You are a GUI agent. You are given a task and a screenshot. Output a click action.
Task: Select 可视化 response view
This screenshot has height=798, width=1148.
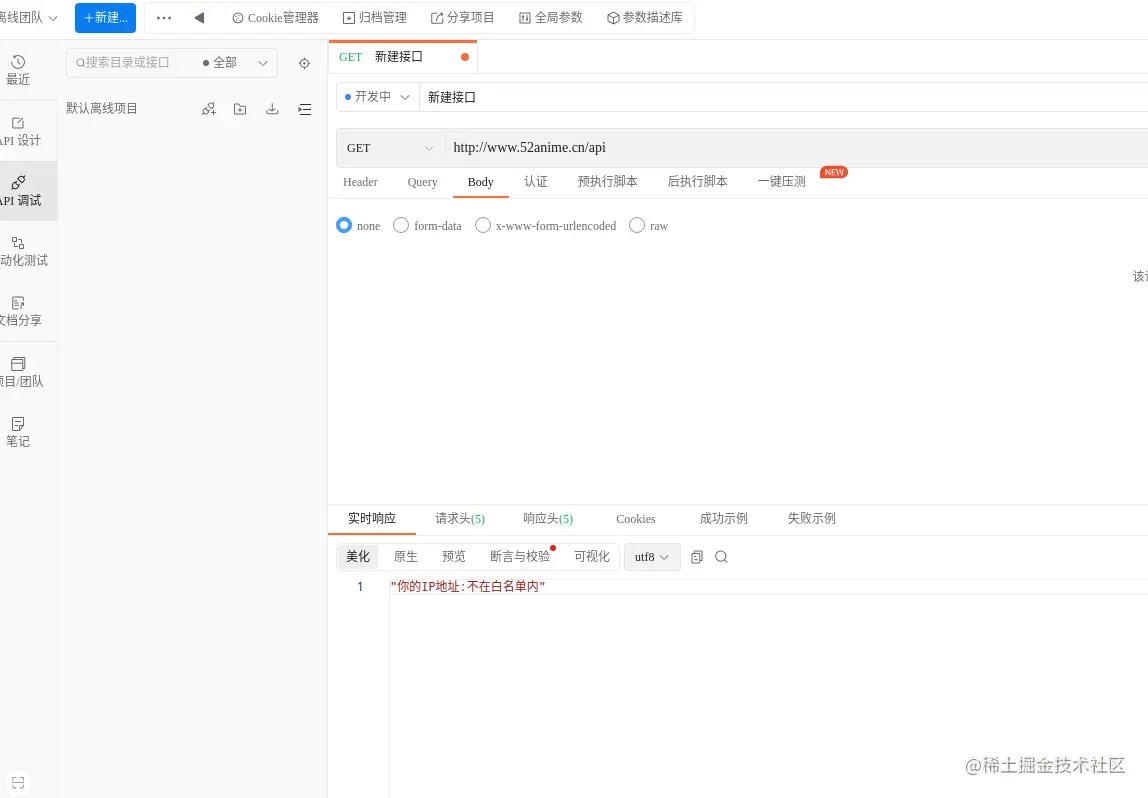point(592,556)
